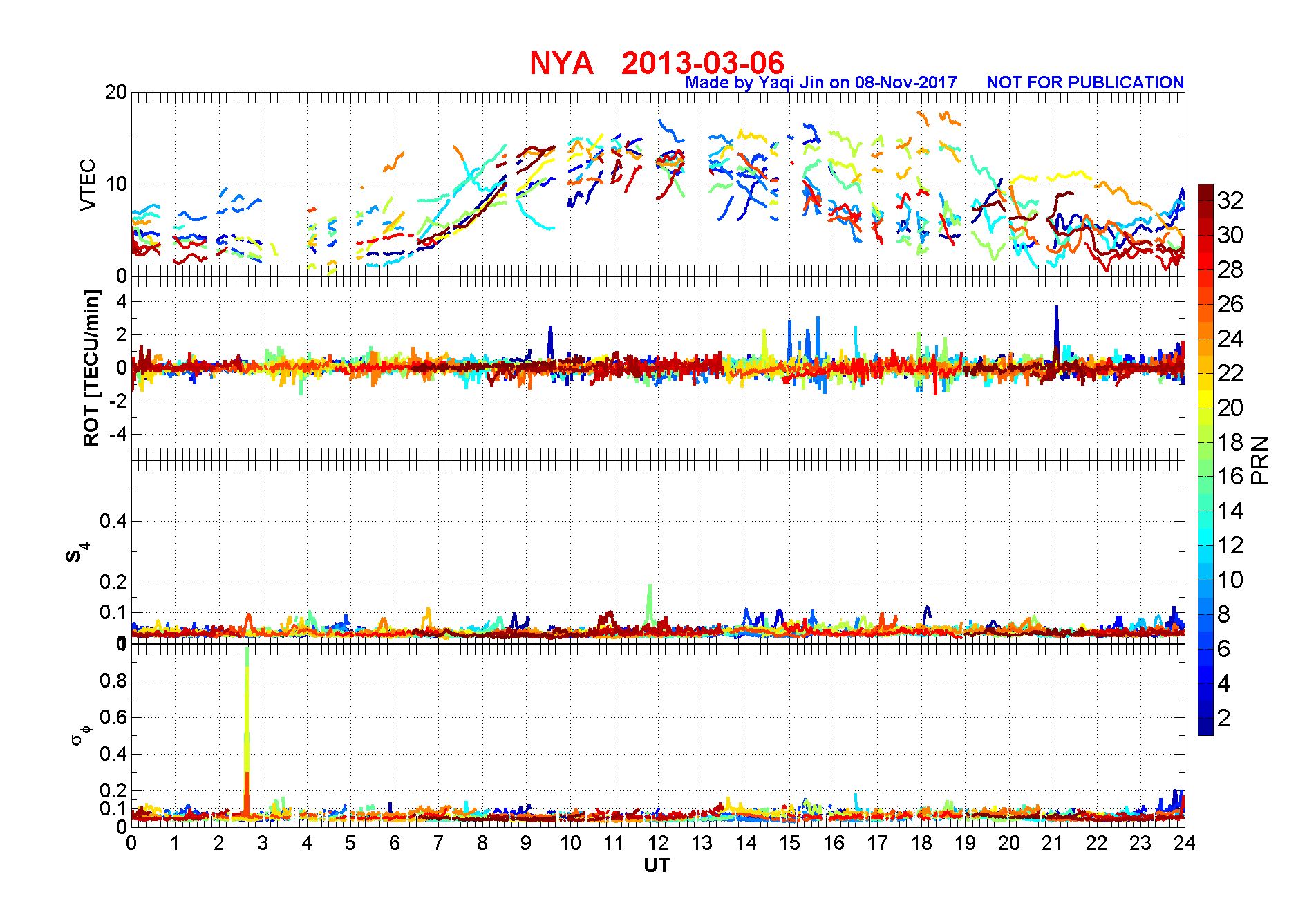
Task: Click the PRN colorbar tick label 8
Action: pyautogui.click(x=1224, y=614)
